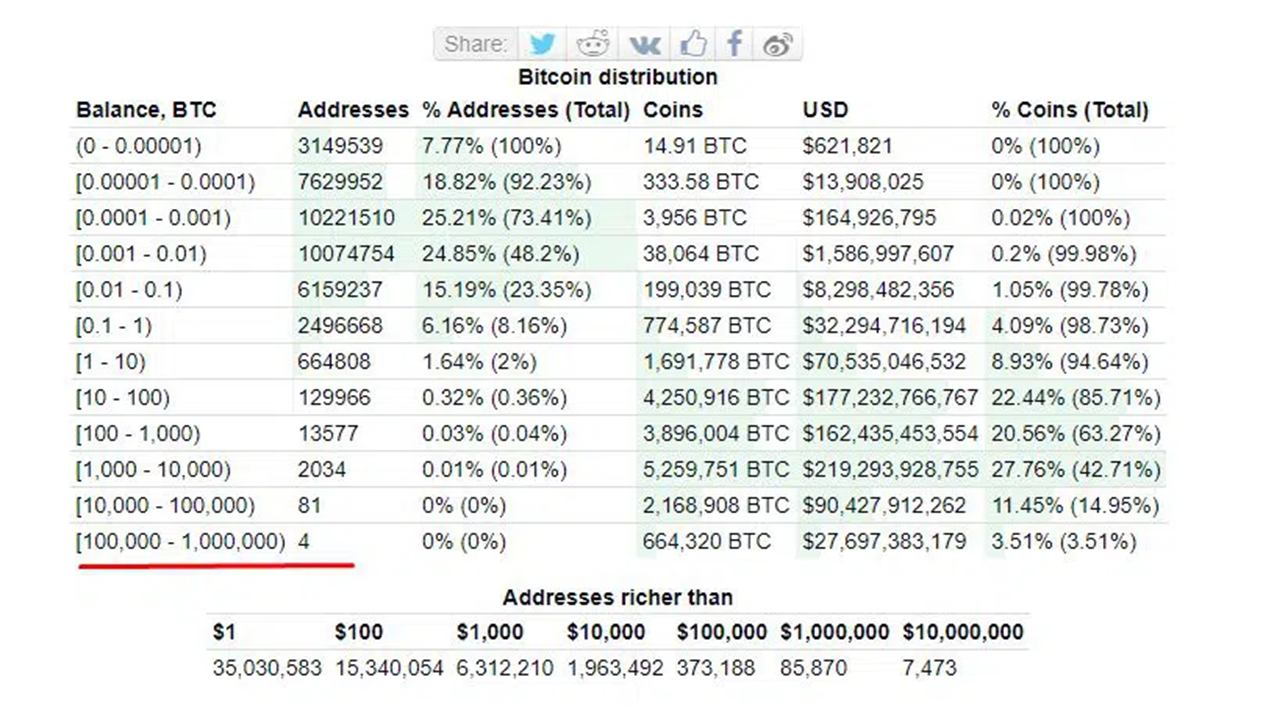This screenshot has width=1288, height=716.
Task: Select the USD column header
Action: (x=825, y=110)
